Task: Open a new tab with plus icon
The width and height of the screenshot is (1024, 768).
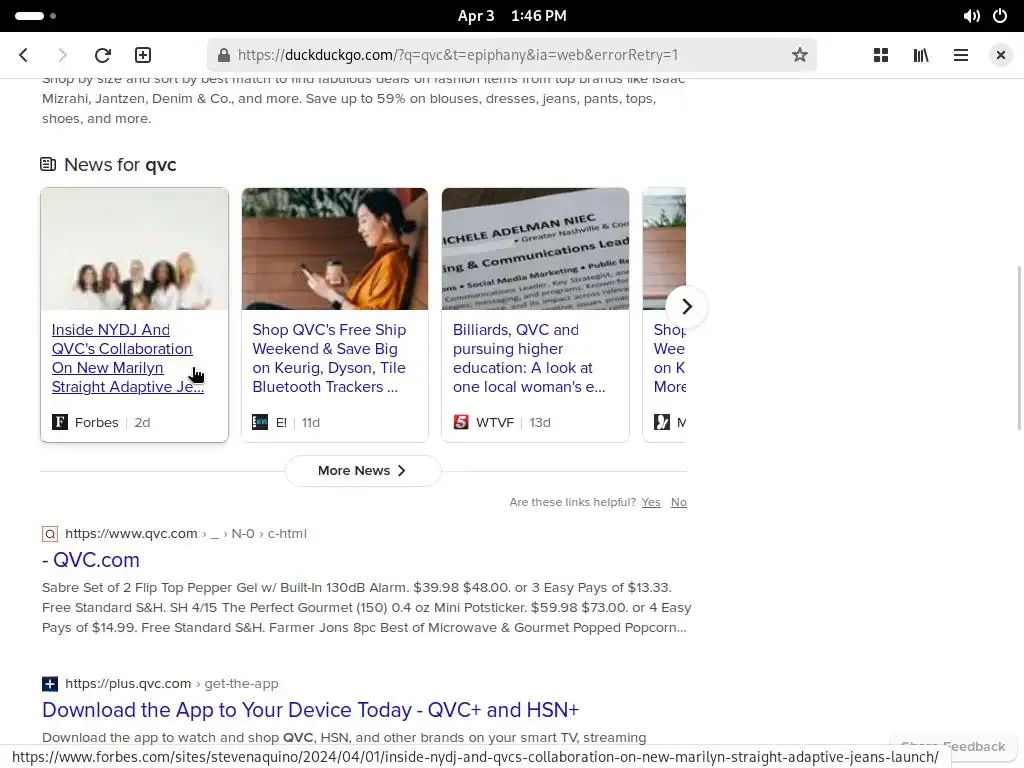Action: point(143,55)
